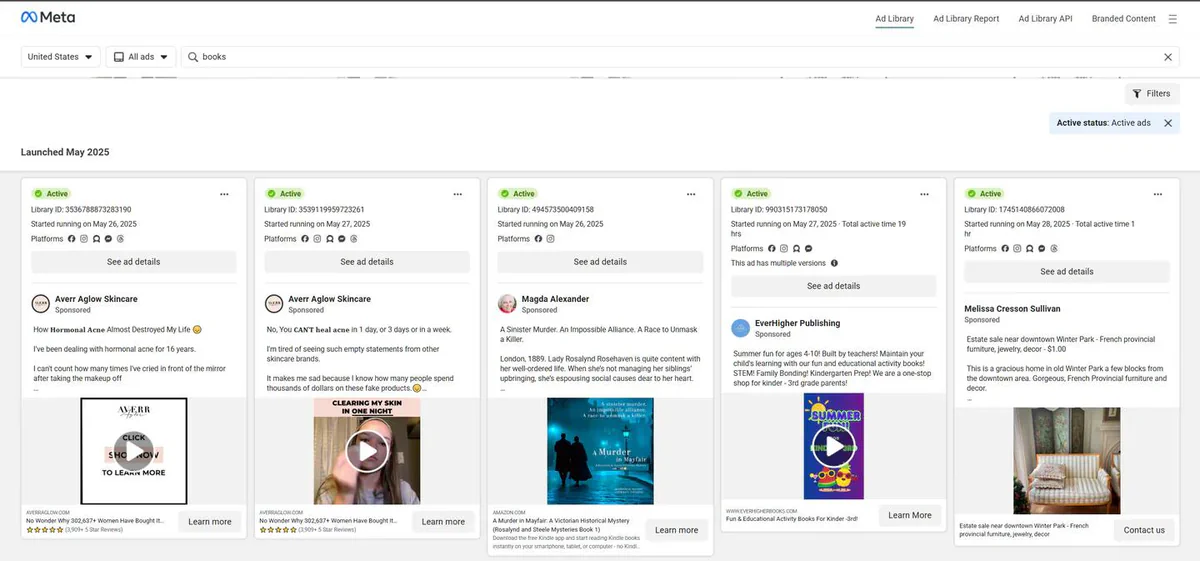Click Threads icon on Melissa Cresson Sullivan ad
This screenshot has width=1200, height=561.
1053,249
